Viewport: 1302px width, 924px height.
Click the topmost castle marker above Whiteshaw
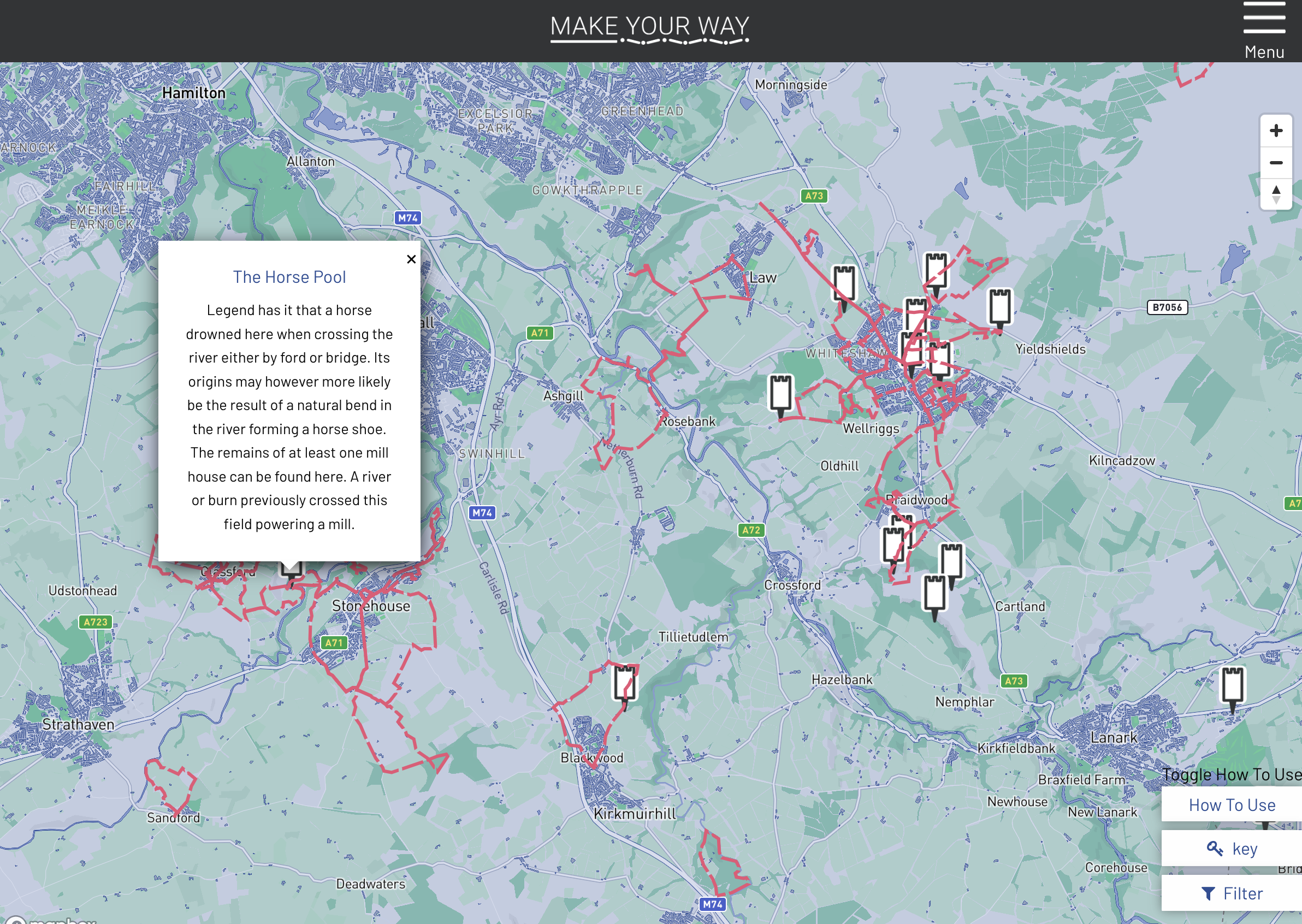tap(936, 270)
